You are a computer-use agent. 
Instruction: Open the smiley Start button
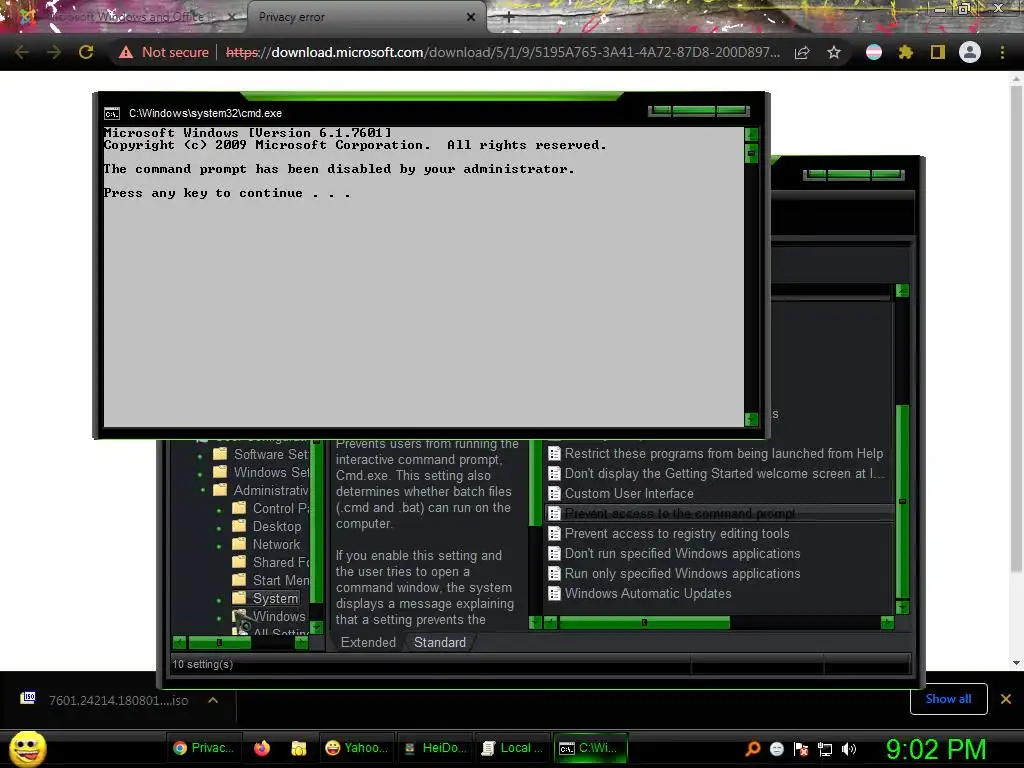click(28, 748)
